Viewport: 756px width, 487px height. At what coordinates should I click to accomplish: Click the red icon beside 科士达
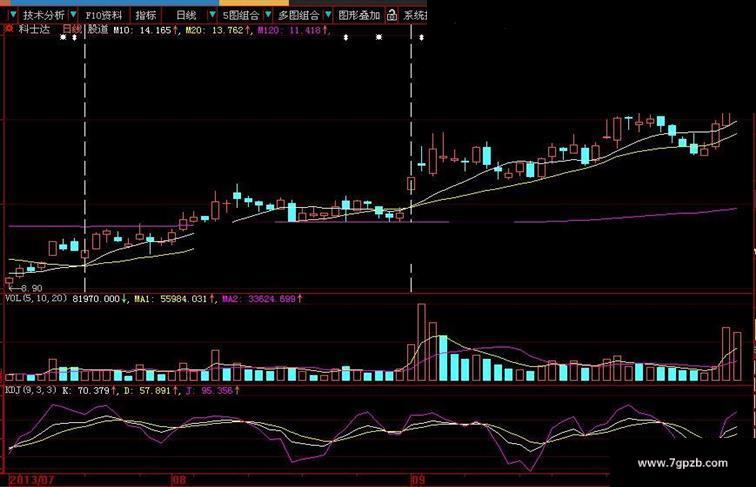tap(9, 29)
